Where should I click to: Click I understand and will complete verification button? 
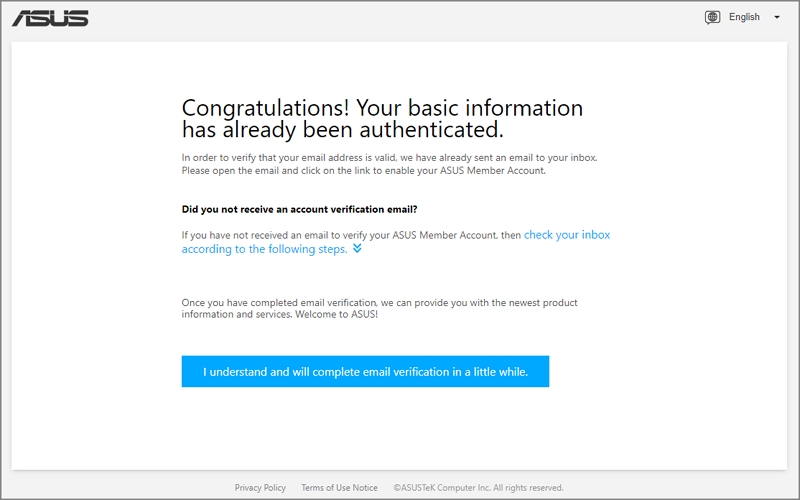click(365, 371)
